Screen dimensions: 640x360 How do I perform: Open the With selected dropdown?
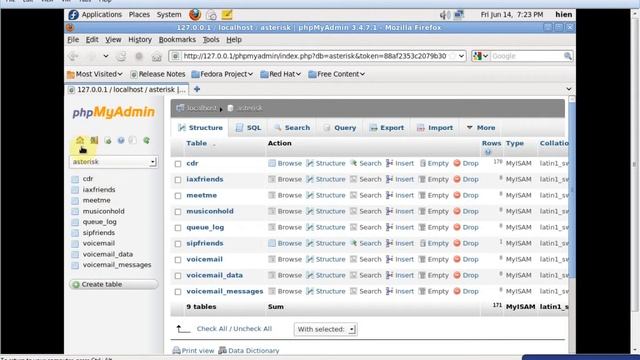pos(326,329)
